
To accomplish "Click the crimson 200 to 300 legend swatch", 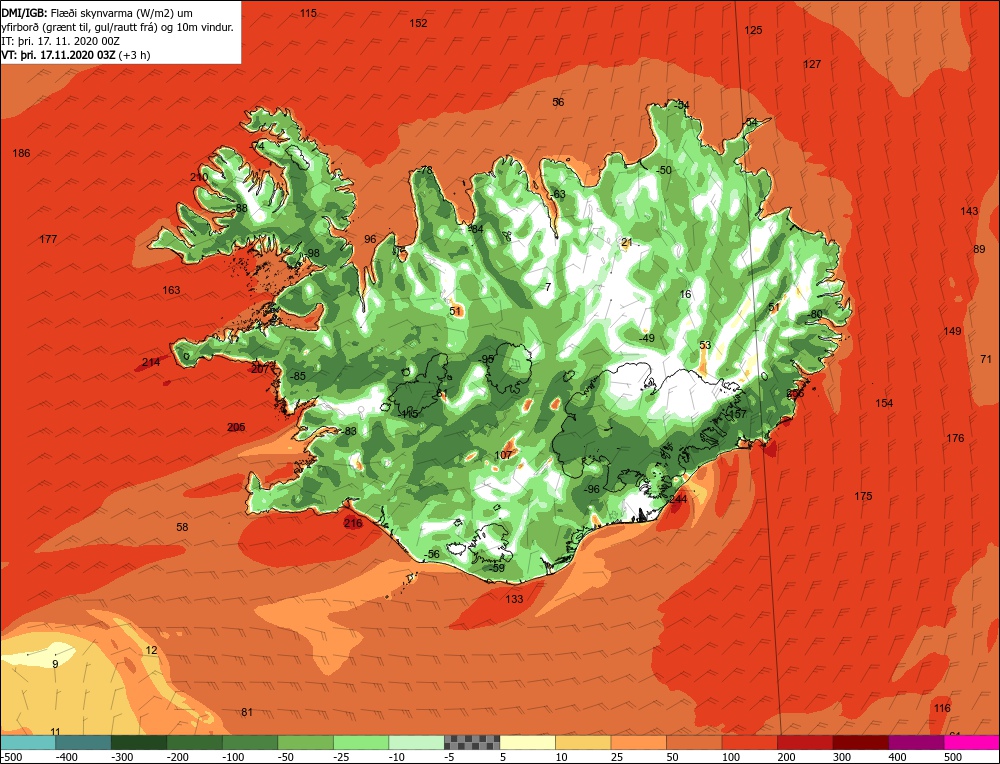I will (x=805, y=742).
